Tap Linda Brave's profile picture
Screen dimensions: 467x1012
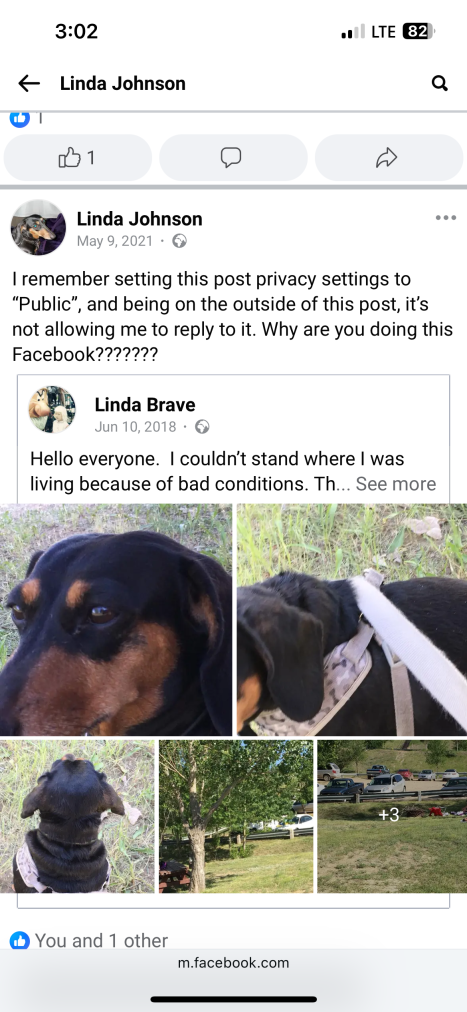[52, 410]
